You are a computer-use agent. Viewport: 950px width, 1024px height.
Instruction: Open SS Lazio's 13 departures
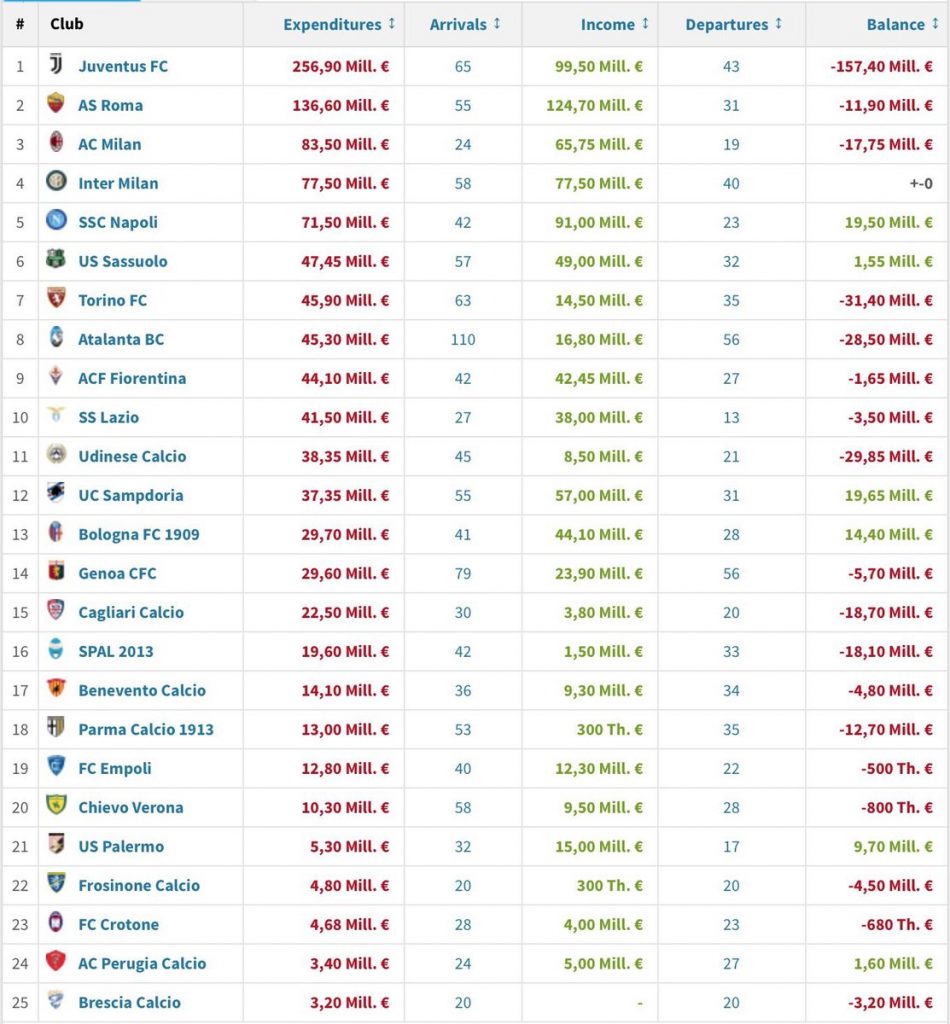click(731, 417)
